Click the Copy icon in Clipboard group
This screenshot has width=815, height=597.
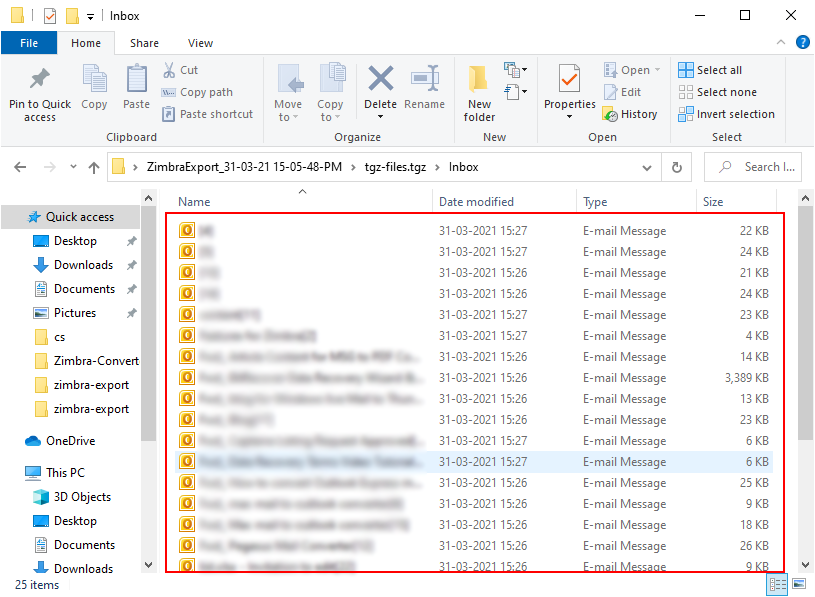click(x=94, y=86)
